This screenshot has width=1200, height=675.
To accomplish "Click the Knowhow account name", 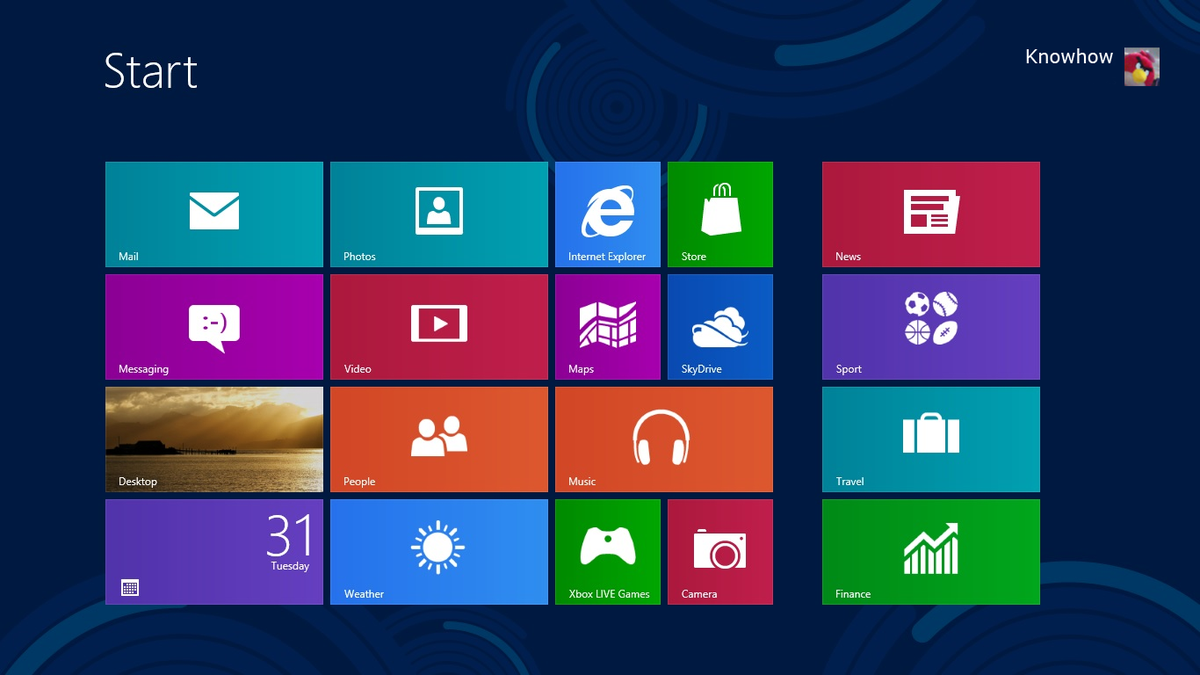I will click(1069, 57).
